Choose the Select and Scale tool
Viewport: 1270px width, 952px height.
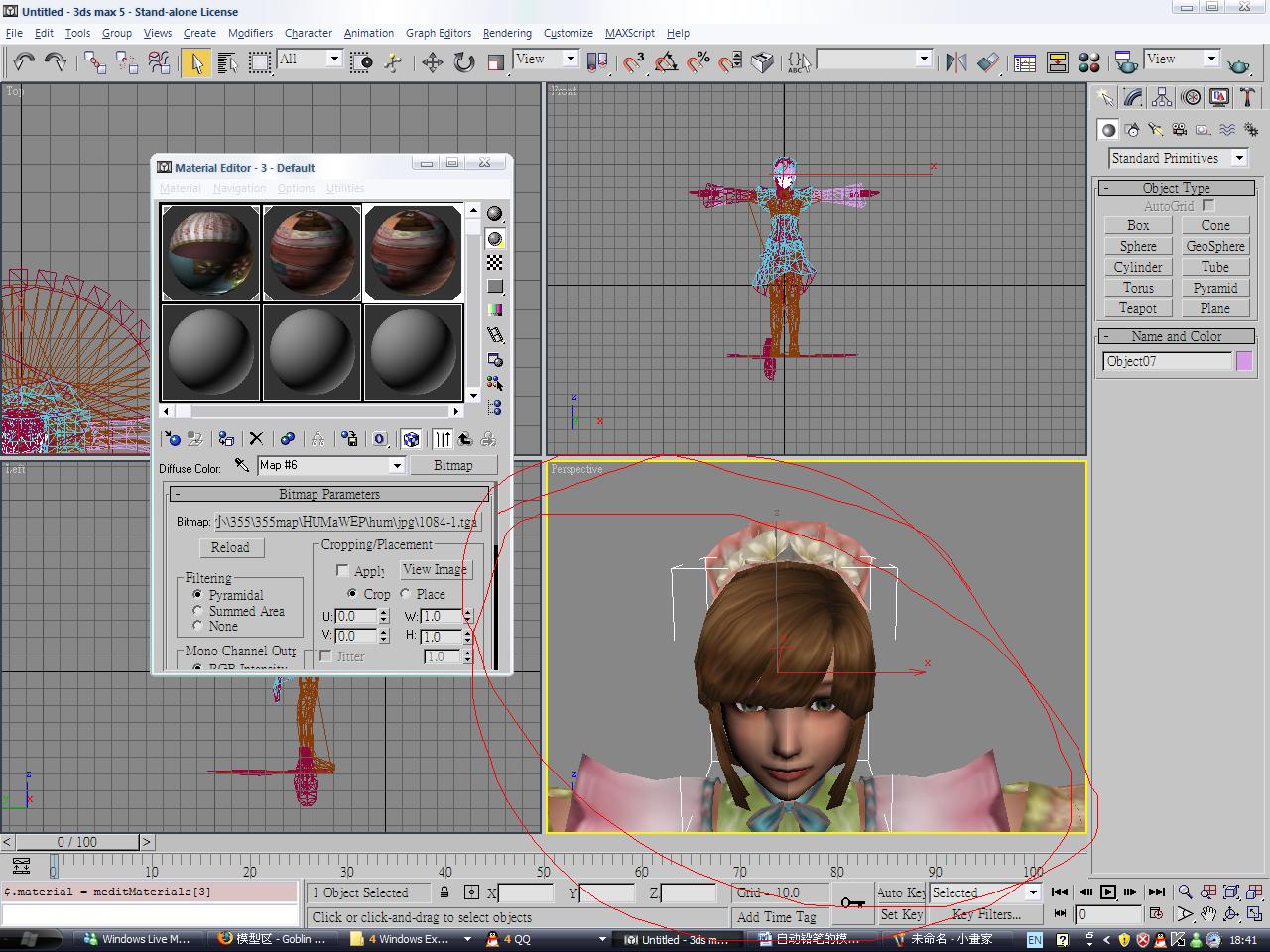click(x=496, y=62)
